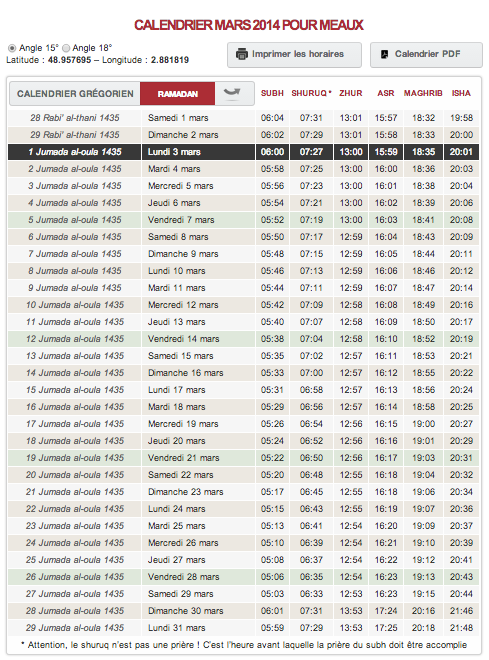Click the PDF file icon
The image size is (489, 660).
coord(384,54)
